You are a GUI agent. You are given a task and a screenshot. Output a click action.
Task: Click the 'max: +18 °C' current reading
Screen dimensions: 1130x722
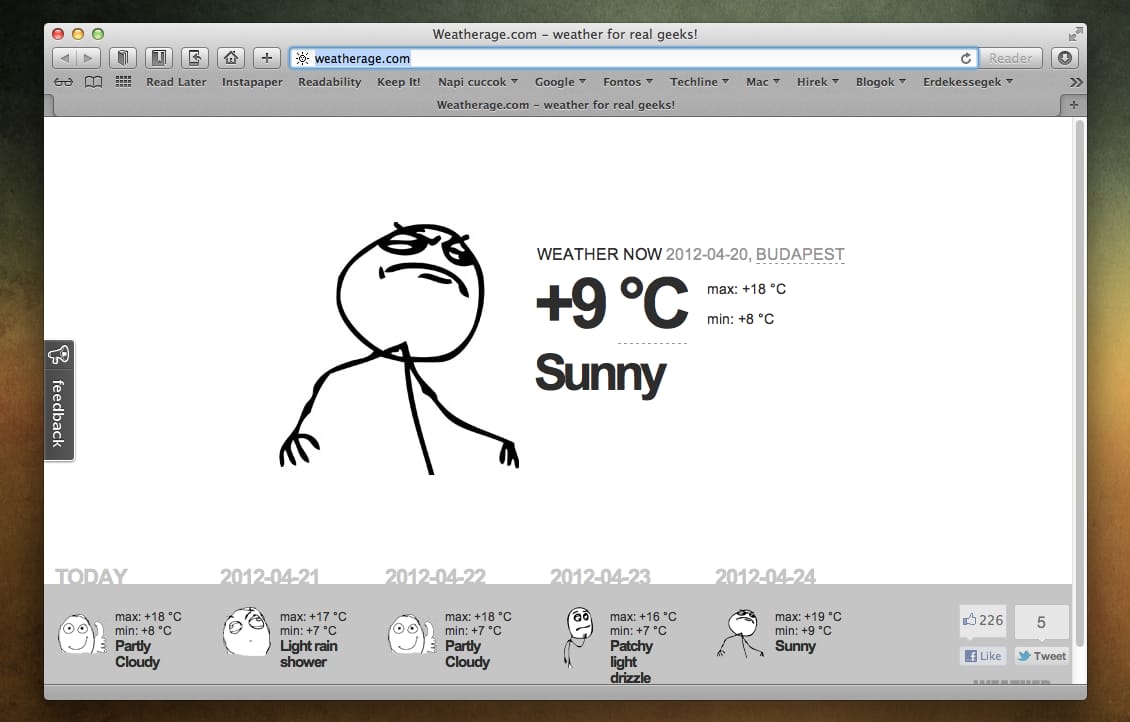click(x=746, y=289)
